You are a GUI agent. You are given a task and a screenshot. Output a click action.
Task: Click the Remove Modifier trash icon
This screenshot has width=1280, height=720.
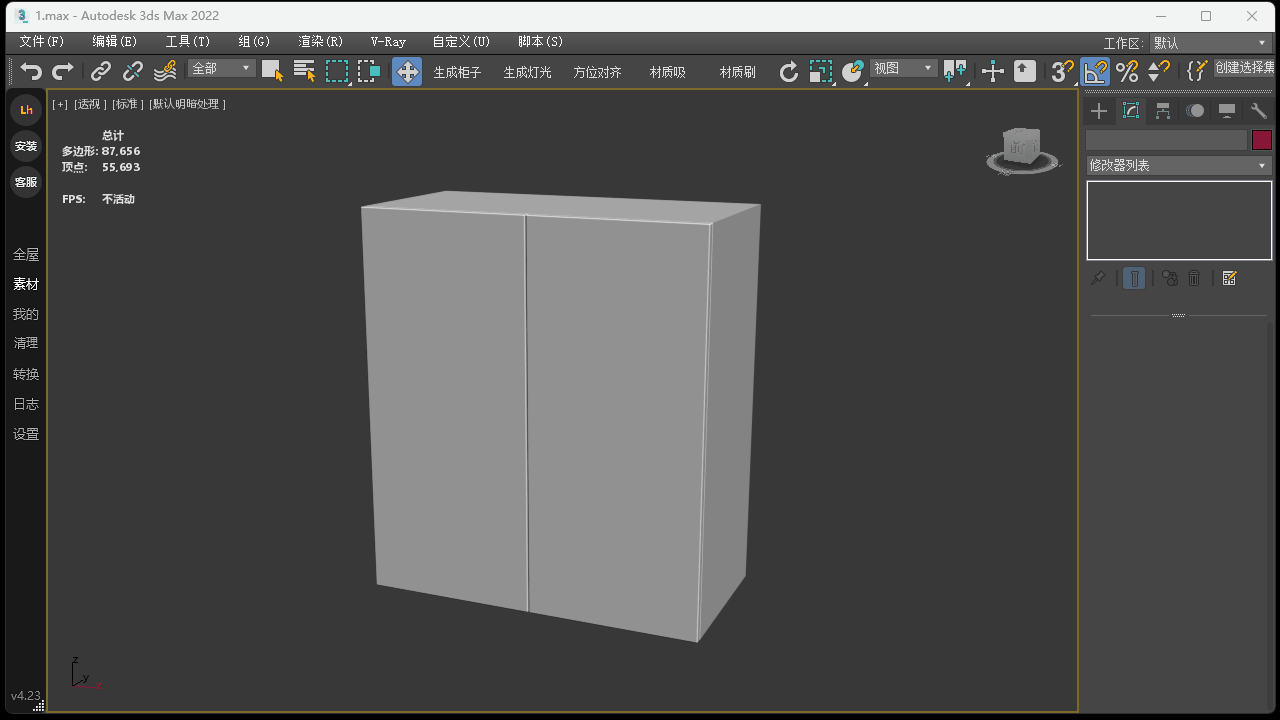click(x=1194, y=278)
